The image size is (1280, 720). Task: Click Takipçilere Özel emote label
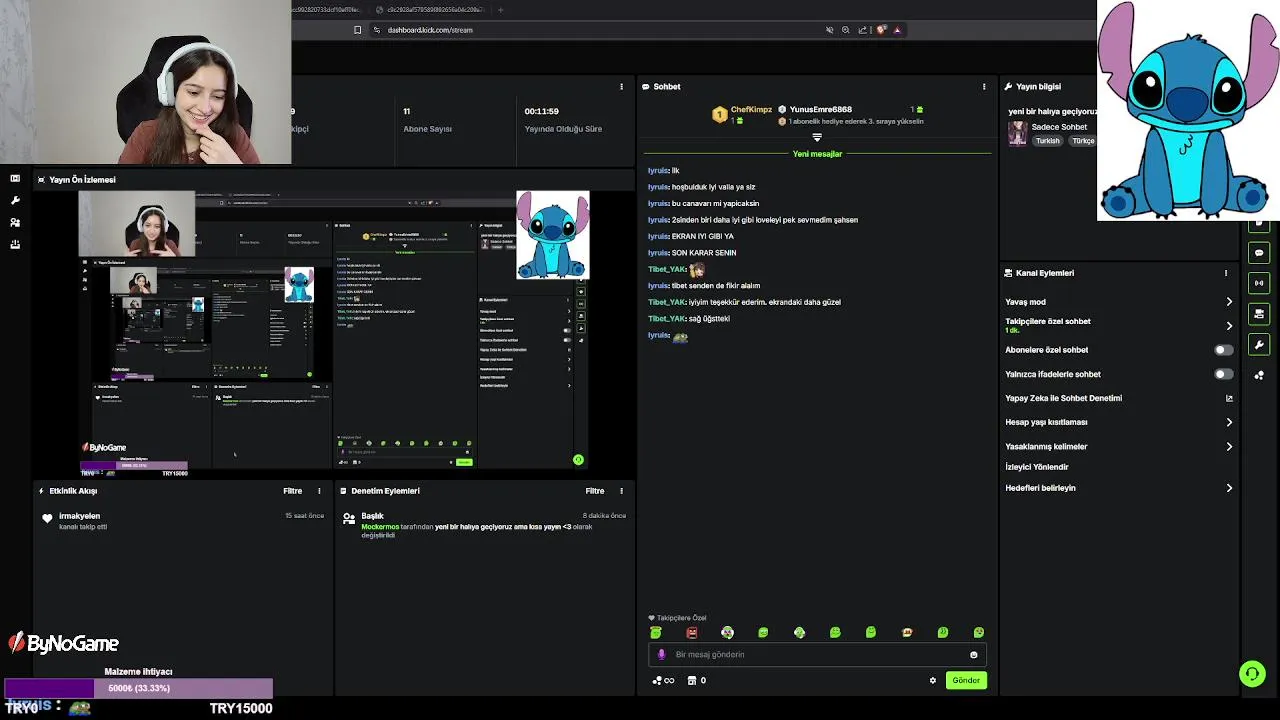681,618
